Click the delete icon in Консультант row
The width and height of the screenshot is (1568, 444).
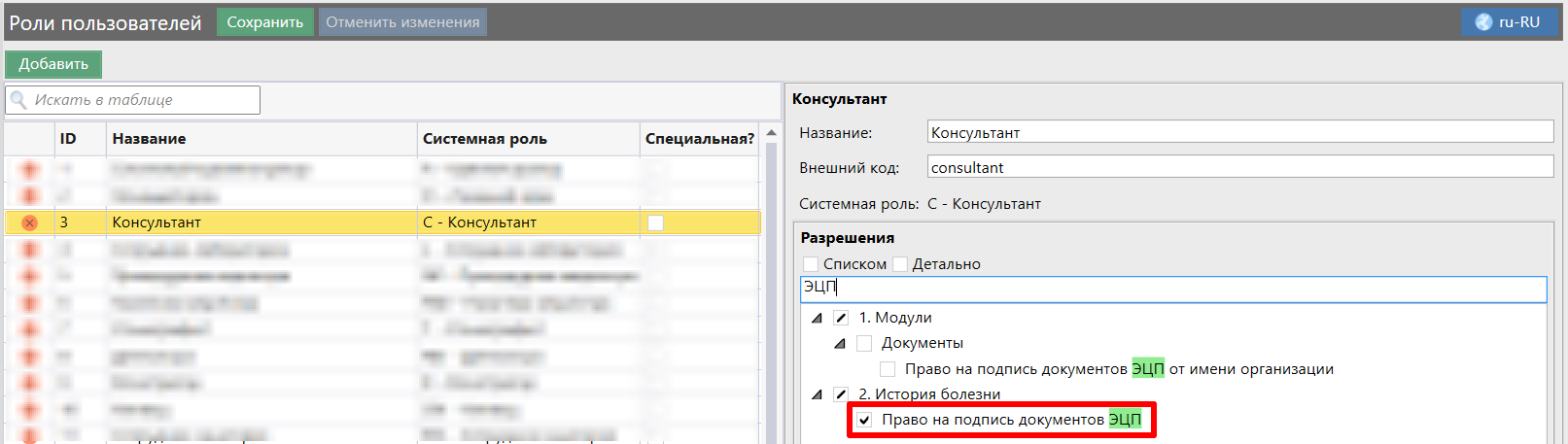[x=29, y=222]
